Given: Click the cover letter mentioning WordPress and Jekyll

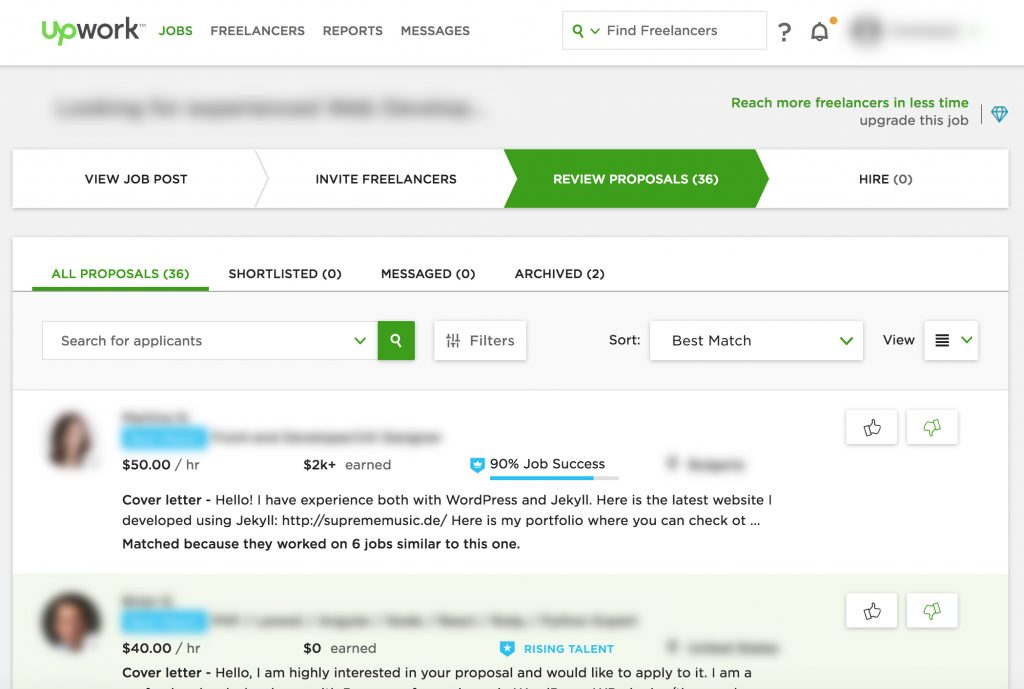Looking at the screenshot, I should point(447,510).
